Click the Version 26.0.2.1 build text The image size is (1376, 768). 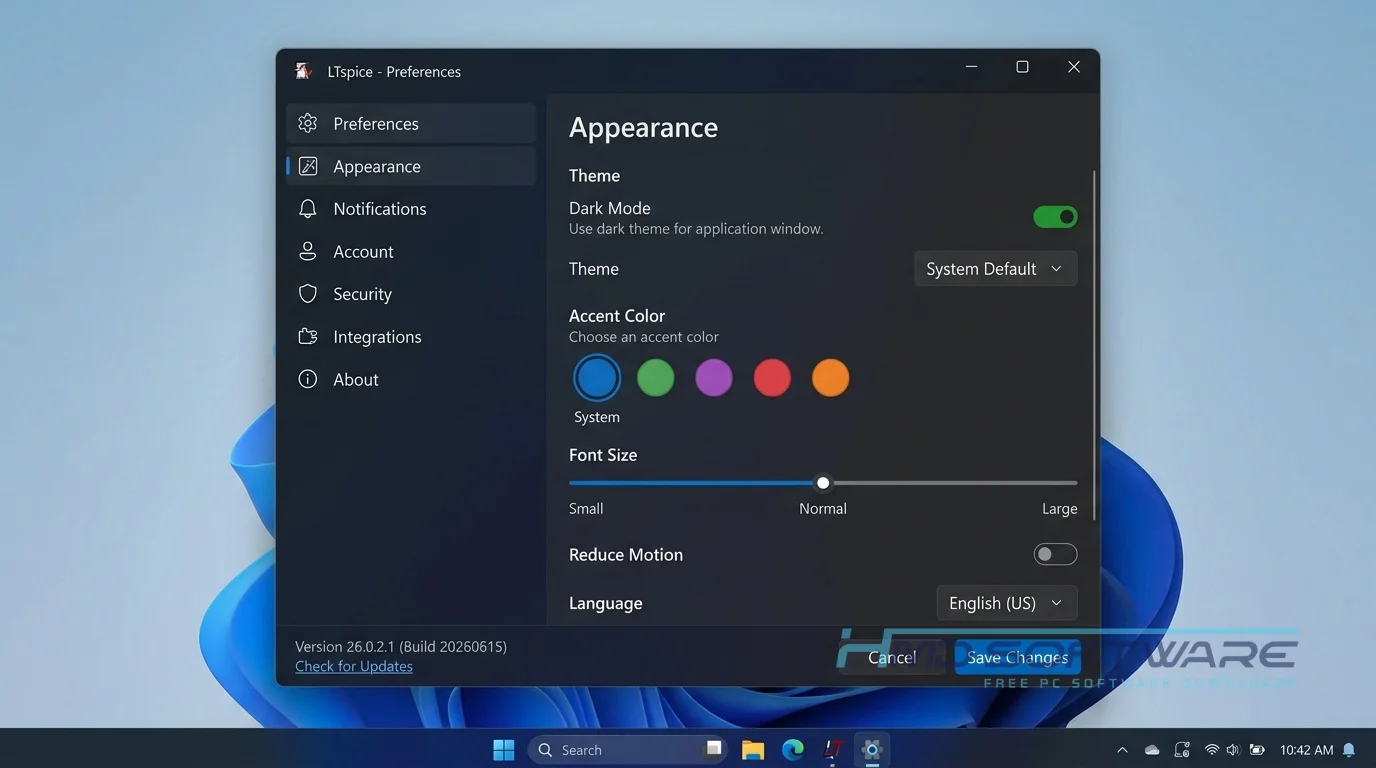(401, 646)
